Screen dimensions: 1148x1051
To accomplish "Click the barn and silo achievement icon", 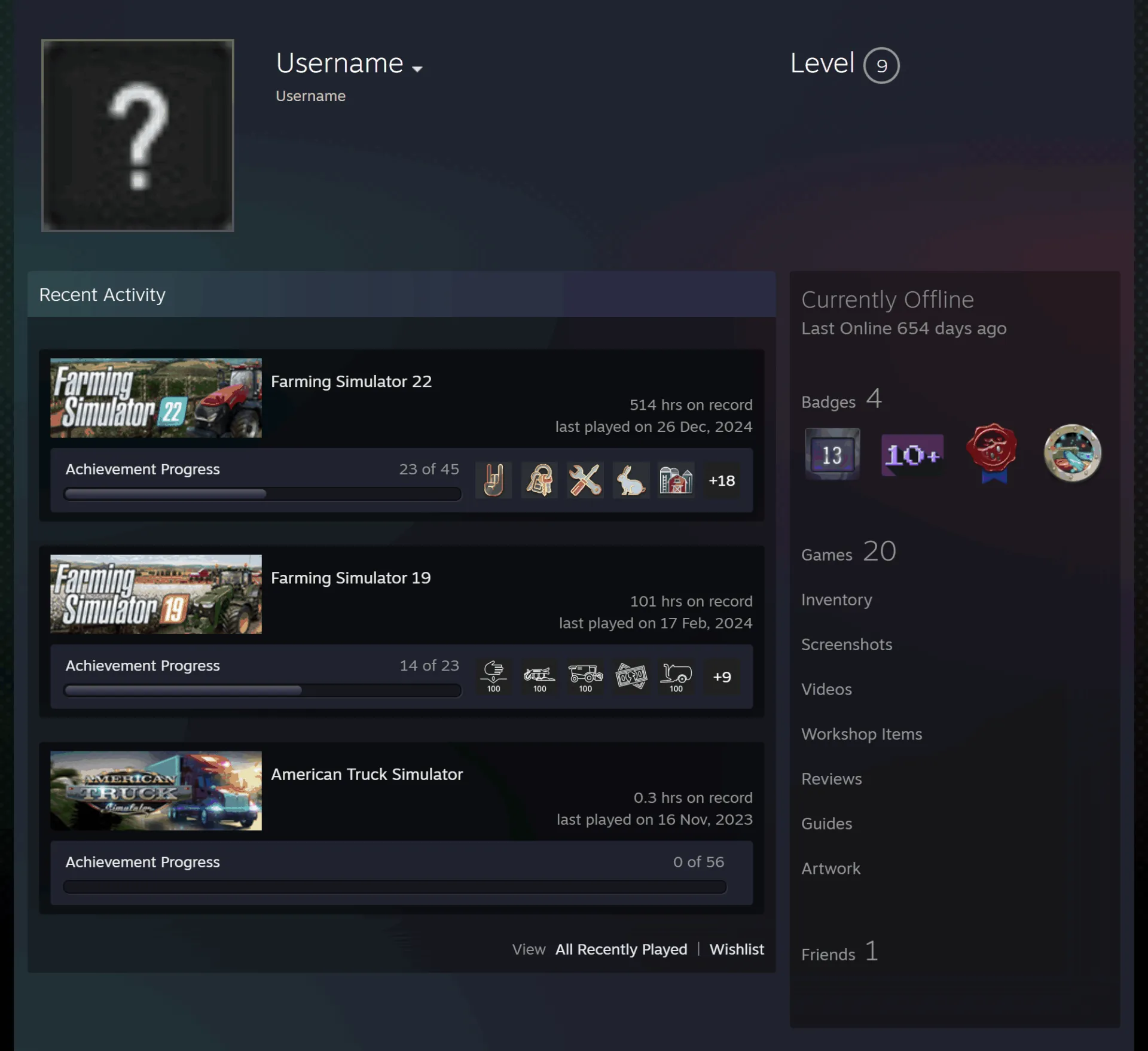I will 676,480.
